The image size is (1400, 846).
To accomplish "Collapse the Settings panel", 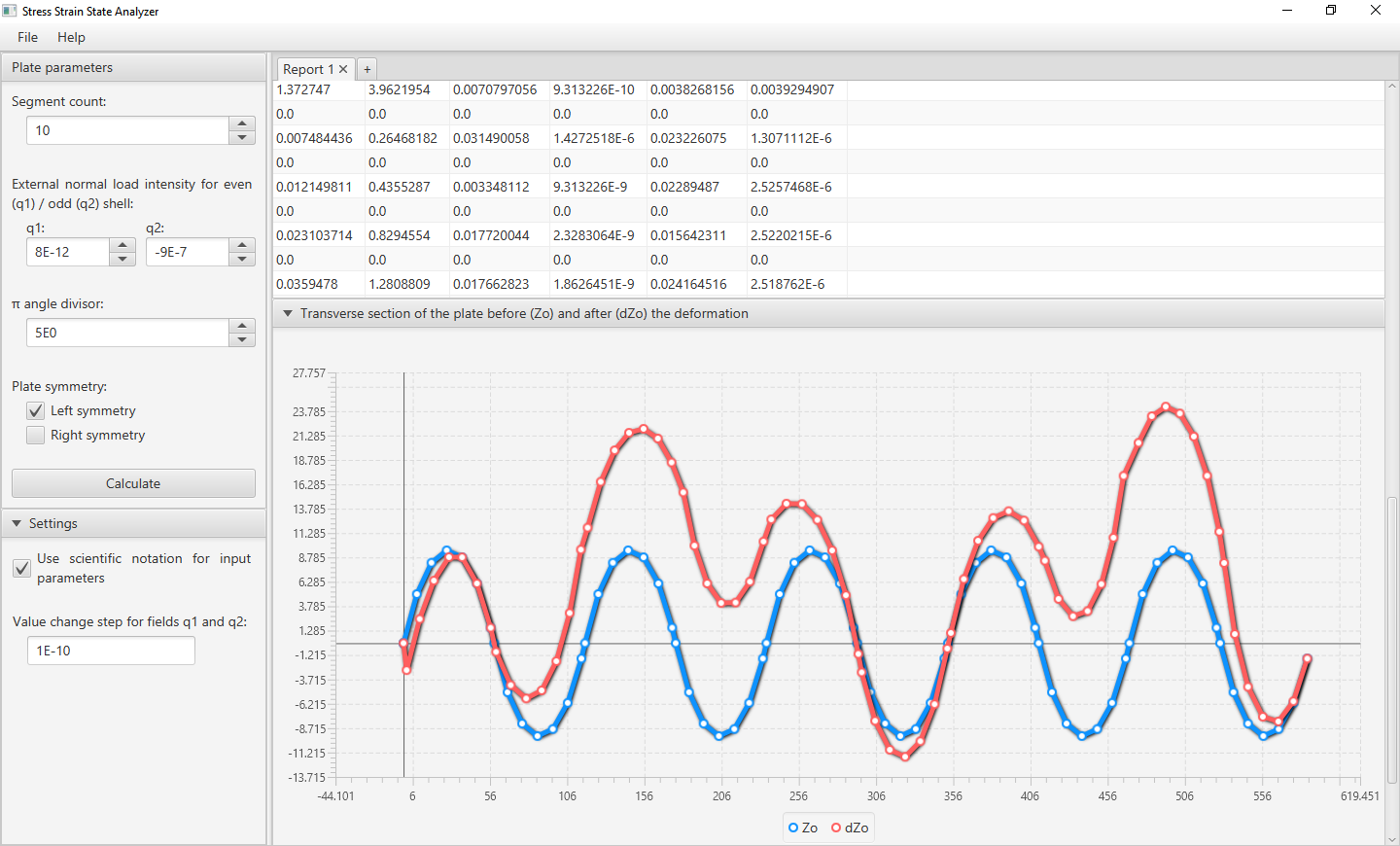I will (x=17, y=523).
